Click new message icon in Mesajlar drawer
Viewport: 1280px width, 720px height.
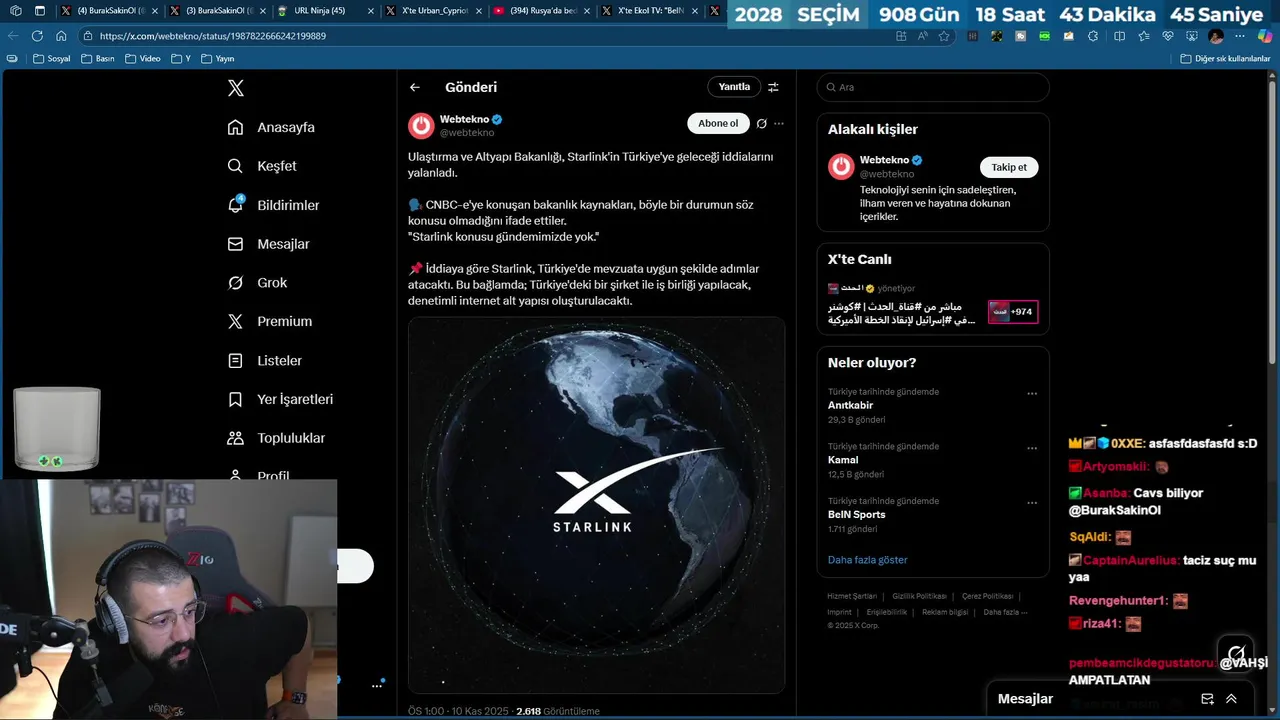point(1207,699)
